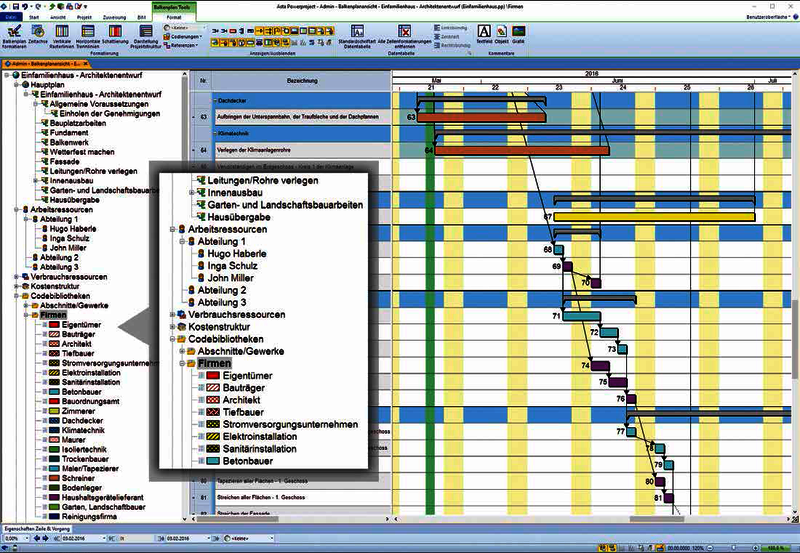
Task: Collapse the Arbeitsressourcen node
Action: coord(16,210)
